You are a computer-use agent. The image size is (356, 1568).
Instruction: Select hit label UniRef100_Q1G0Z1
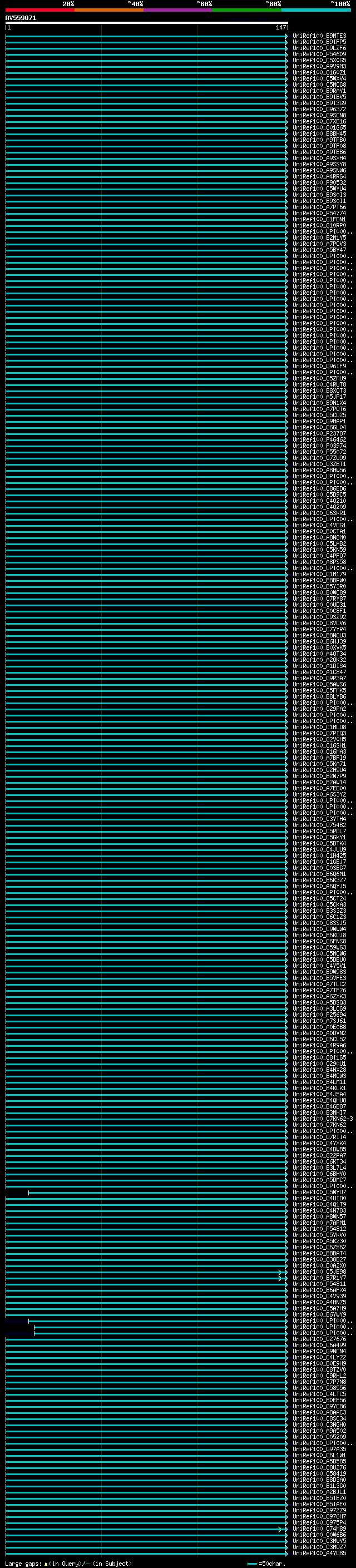pyautogui.click(x=319, y=72)
